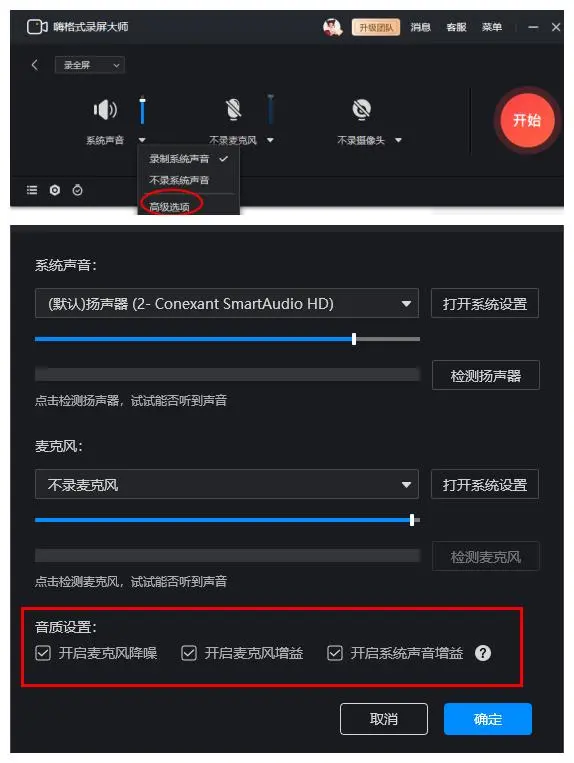This screenshot has height=763, width=574.
Task: Click the system sound volume slider handle
Action: [354, 339]
